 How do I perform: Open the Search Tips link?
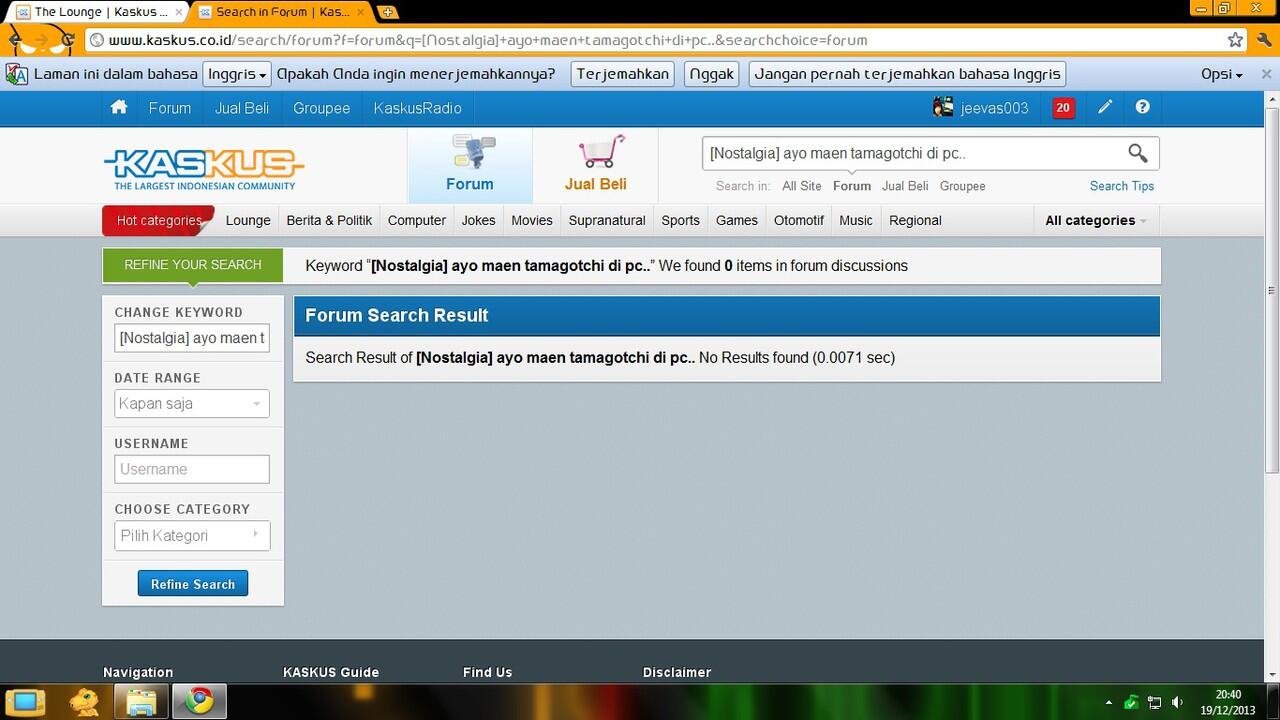[1122, 186]
